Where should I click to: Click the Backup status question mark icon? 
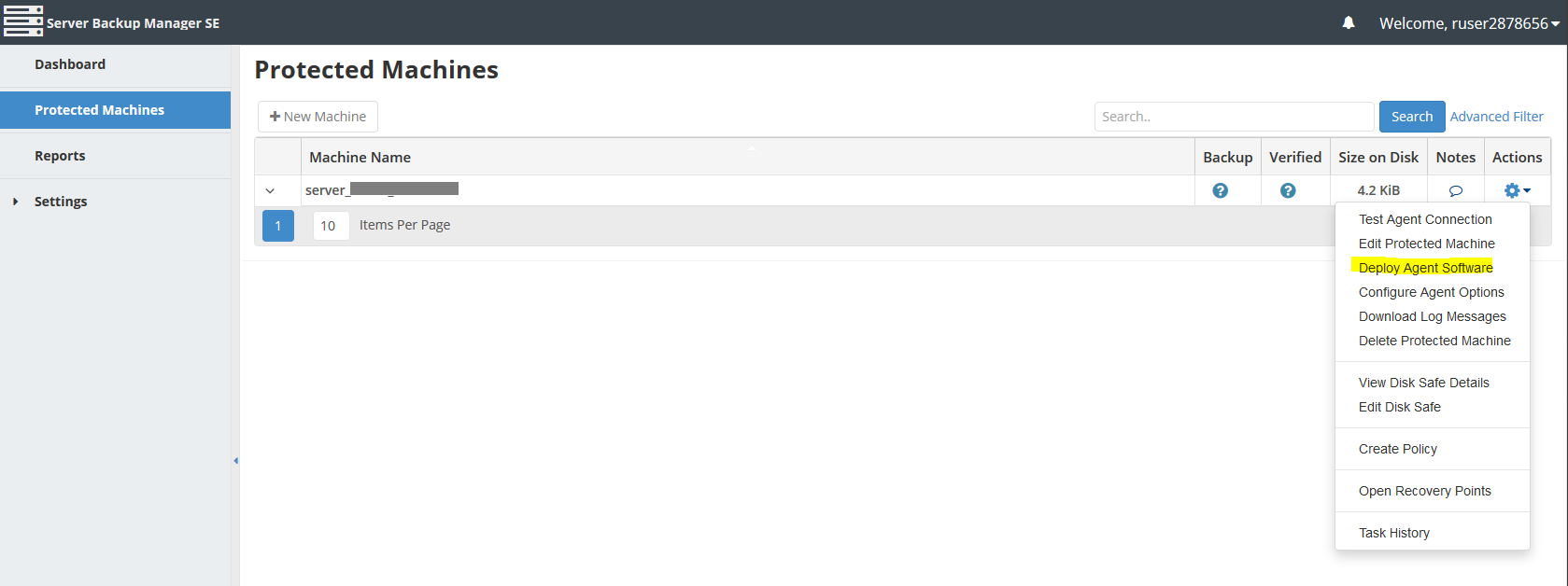pyautogui.click(x=1220, y=190)
